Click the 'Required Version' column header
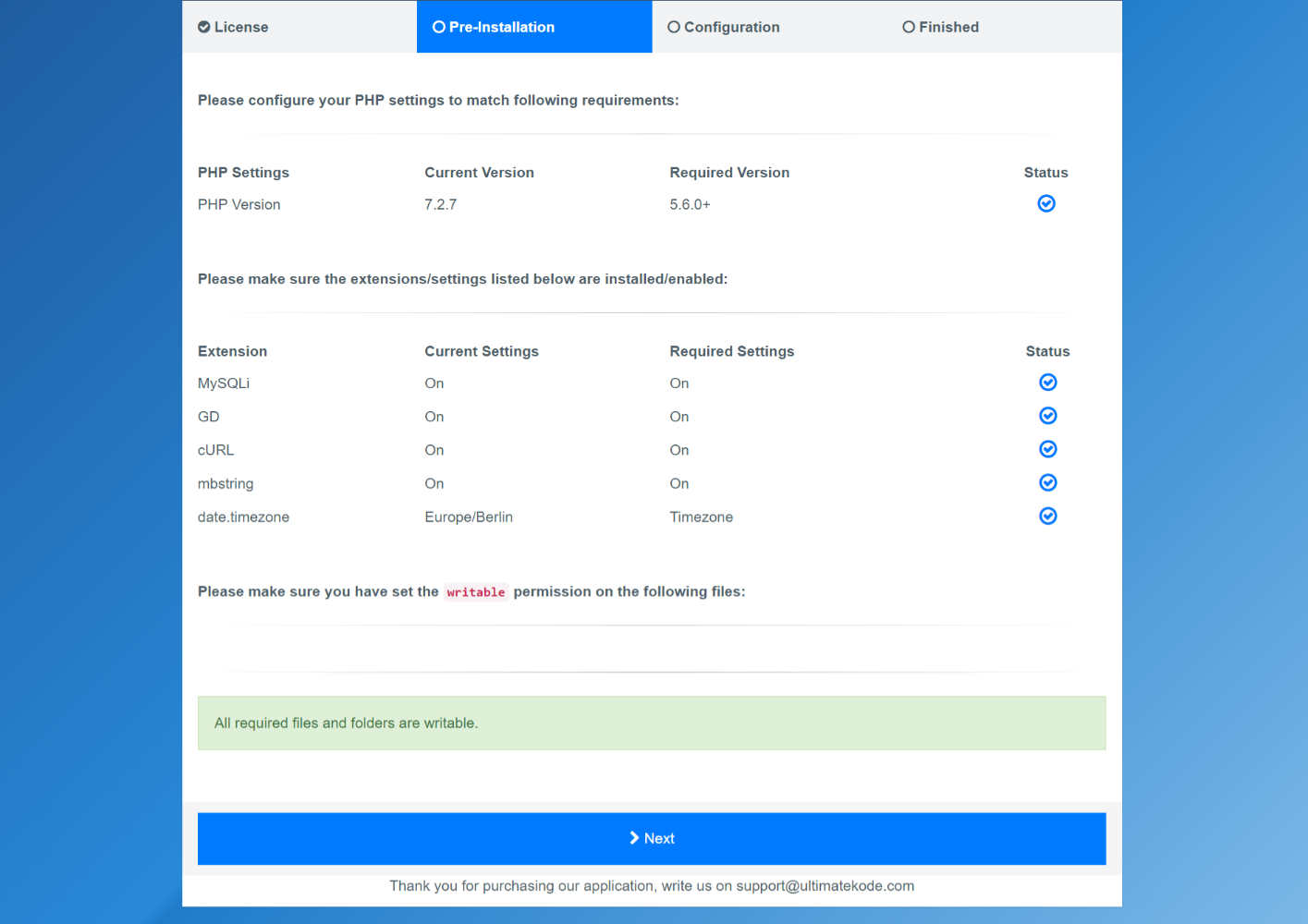 pos(730,173)
